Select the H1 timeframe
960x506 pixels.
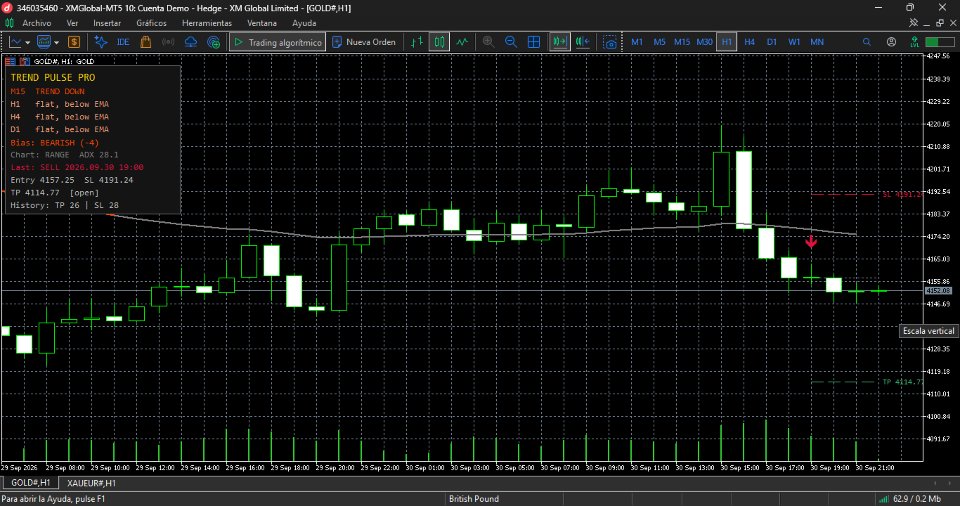(727, 42)
